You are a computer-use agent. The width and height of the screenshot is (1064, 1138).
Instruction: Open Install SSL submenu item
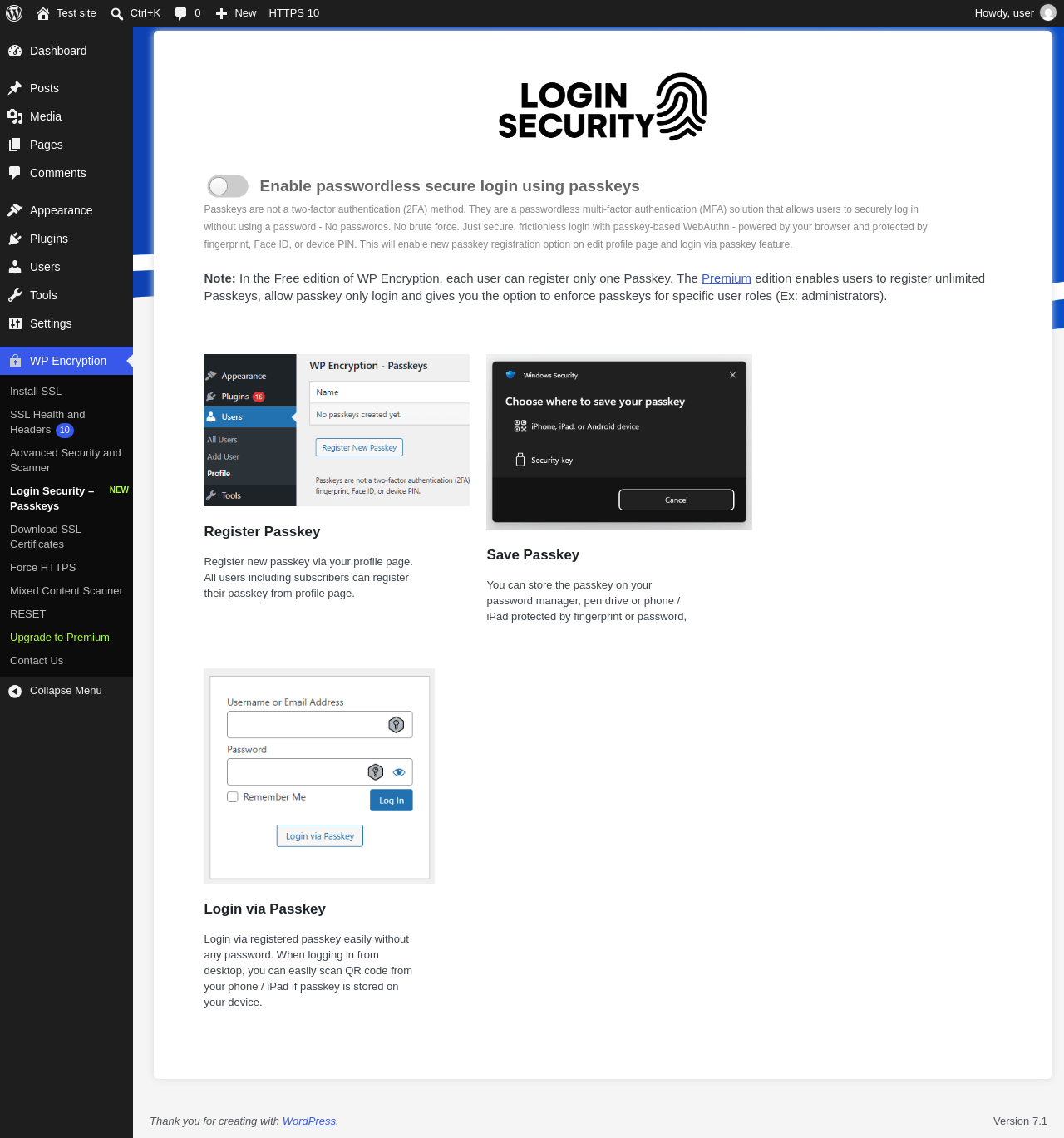point(36,392)
